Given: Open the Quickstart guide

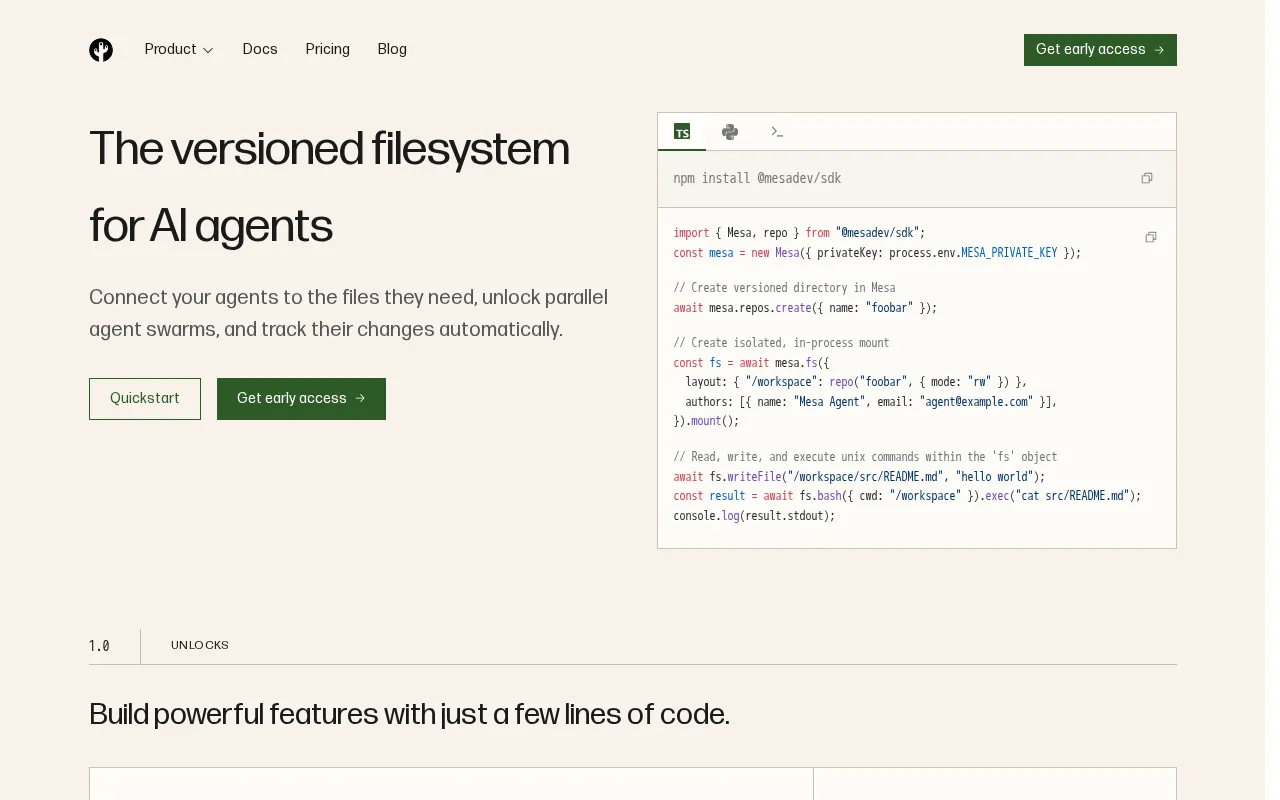Looking at the screenshot, I should click(x=145, y=399).
